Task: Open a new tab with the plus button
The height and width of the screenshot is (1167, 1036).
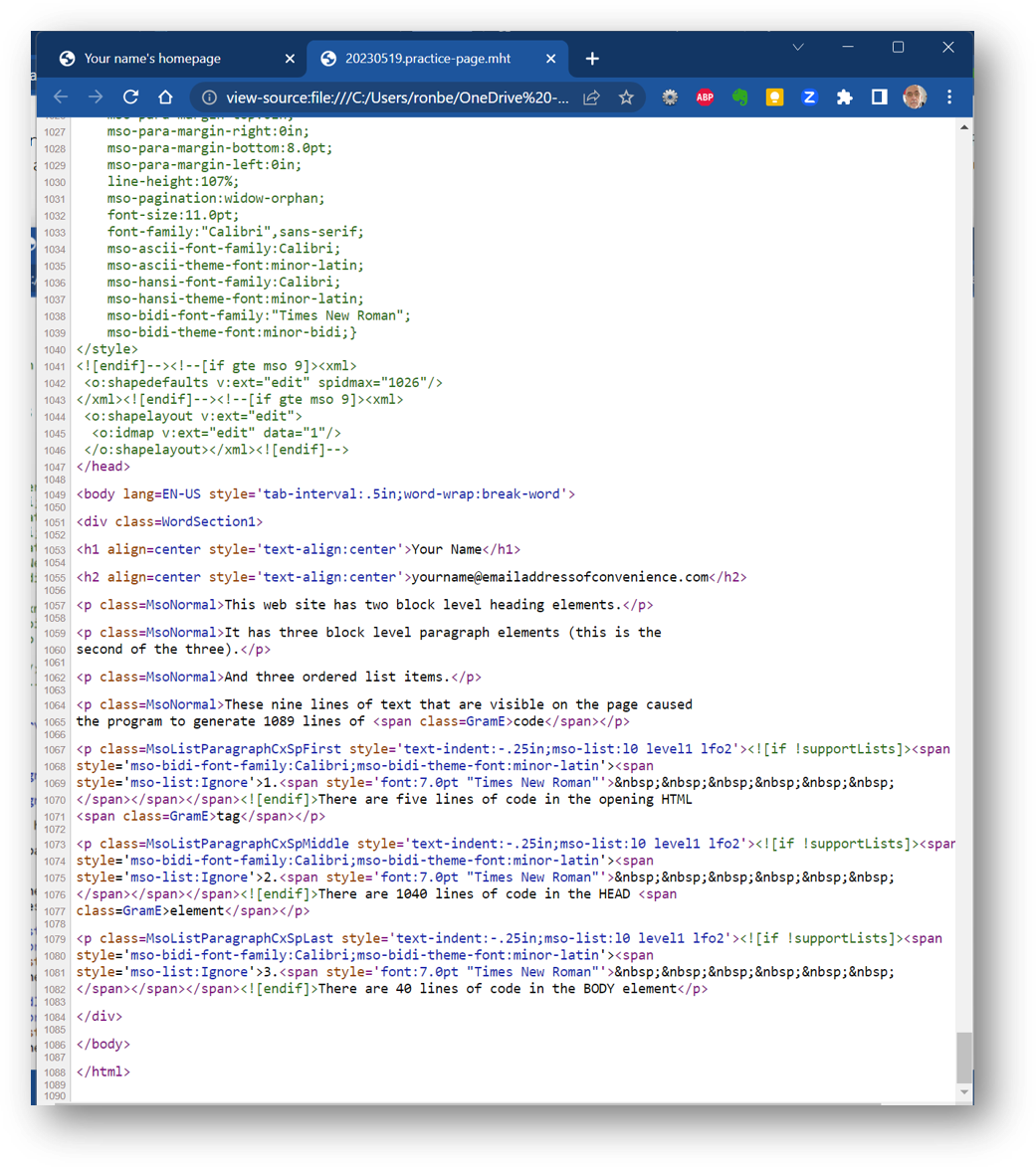Action: pos(591,59)
